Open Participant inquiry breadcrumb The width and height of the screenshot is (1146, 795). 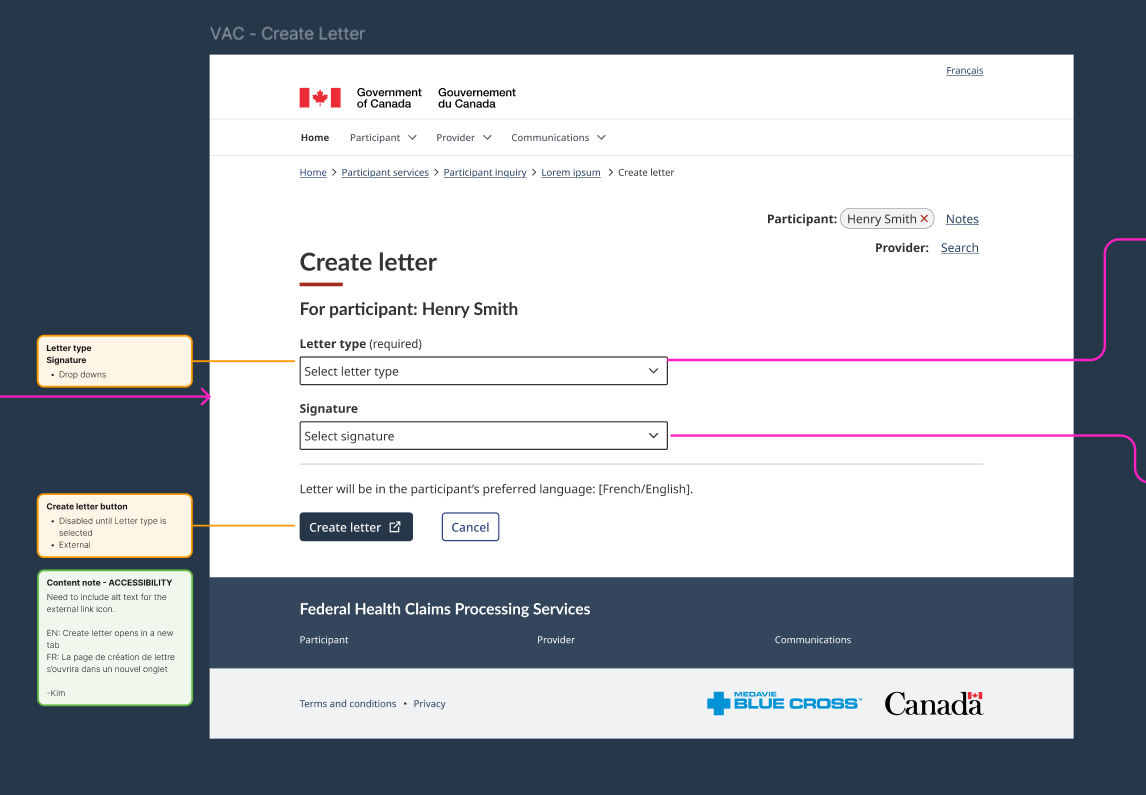tap(485, 172)
